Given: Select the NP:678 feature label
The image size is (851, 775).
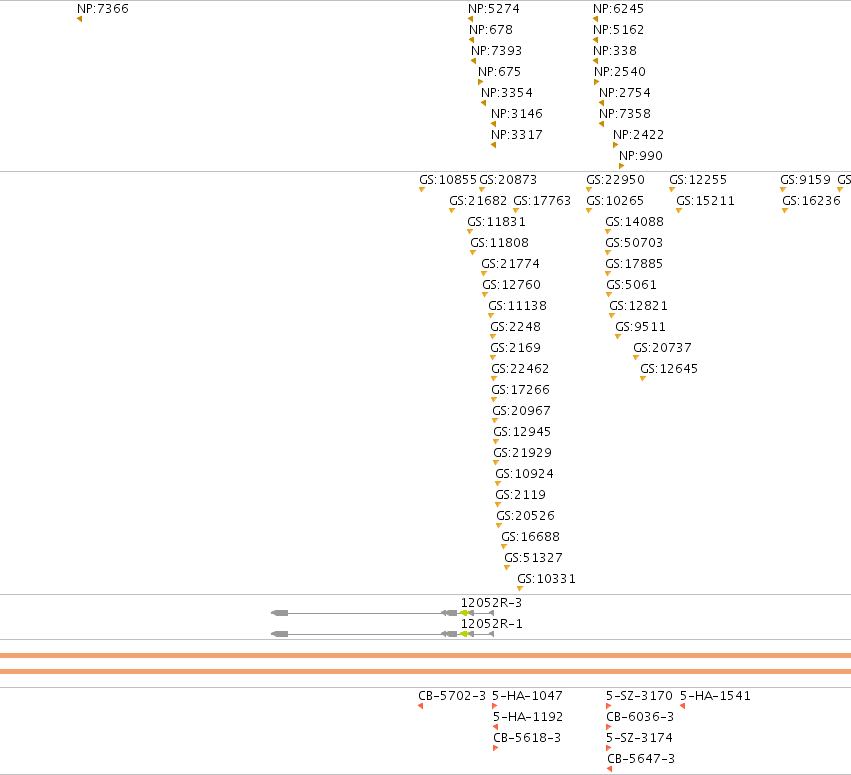Looking at the screenshot, I should click(491, 30).
